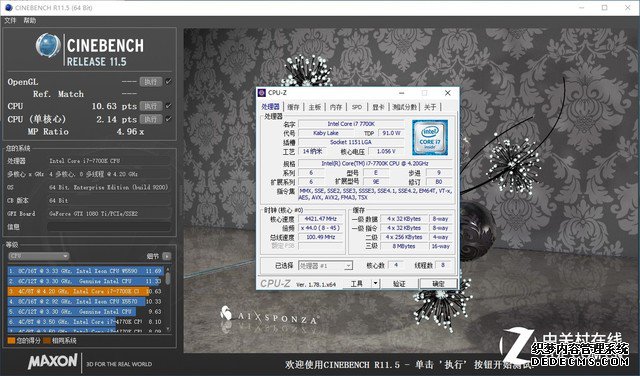
Task: Toggle the CPU test checkbox
Action: point(168,106)
